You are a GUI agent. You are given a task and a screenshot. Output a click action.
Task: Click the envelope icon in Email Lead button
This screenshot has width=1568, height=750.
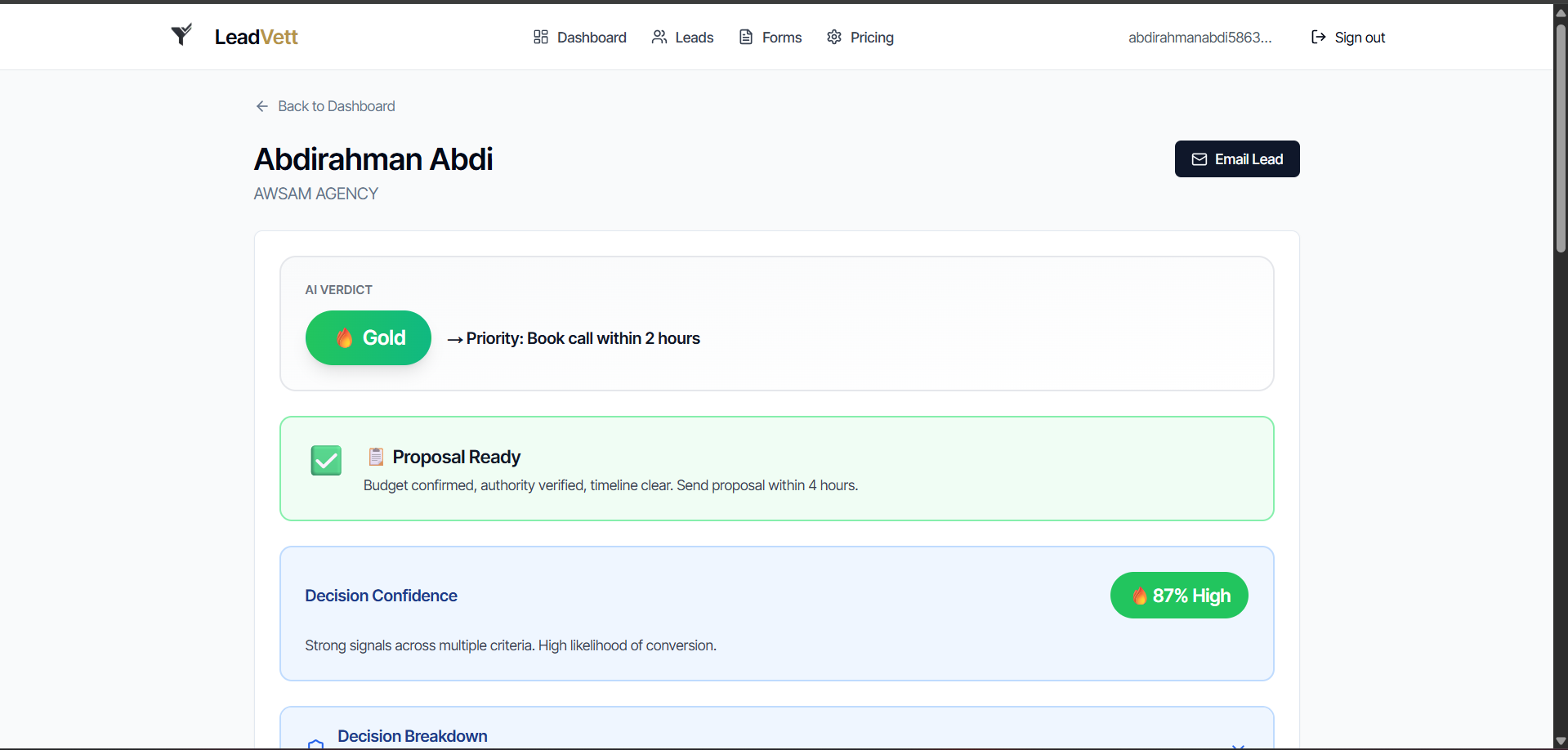pos(1199,159)
